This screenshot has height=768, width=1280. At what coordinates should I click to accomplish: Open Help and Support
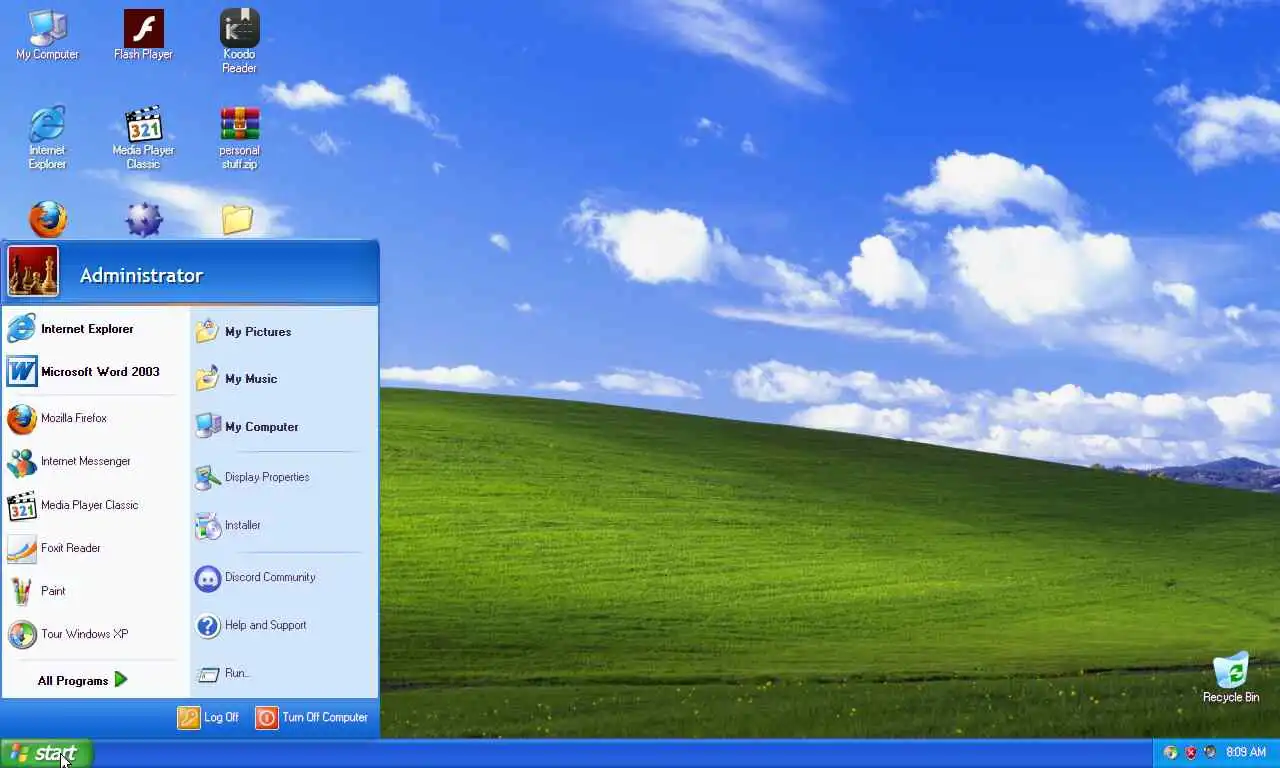pyautogui.click(x=283, y=625)
